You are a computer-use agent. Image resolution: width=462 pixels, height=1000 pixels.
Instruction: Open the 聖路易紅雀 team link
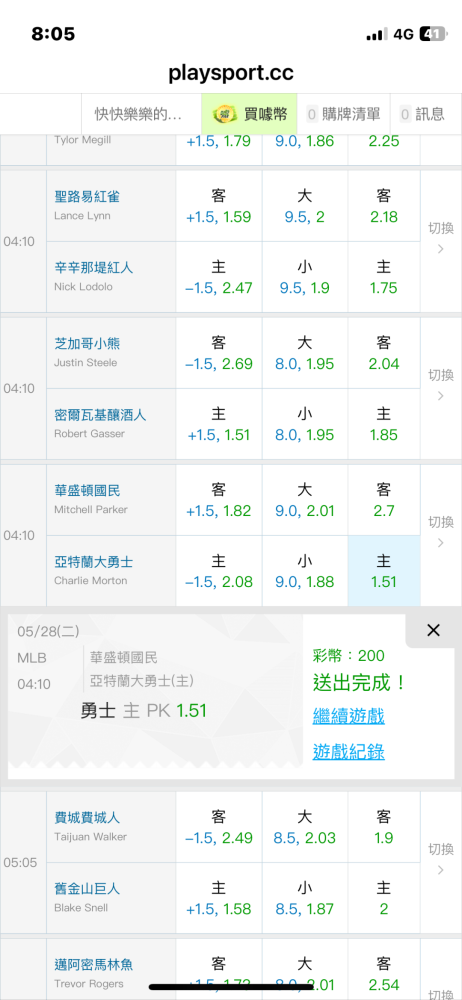point(87,197)
